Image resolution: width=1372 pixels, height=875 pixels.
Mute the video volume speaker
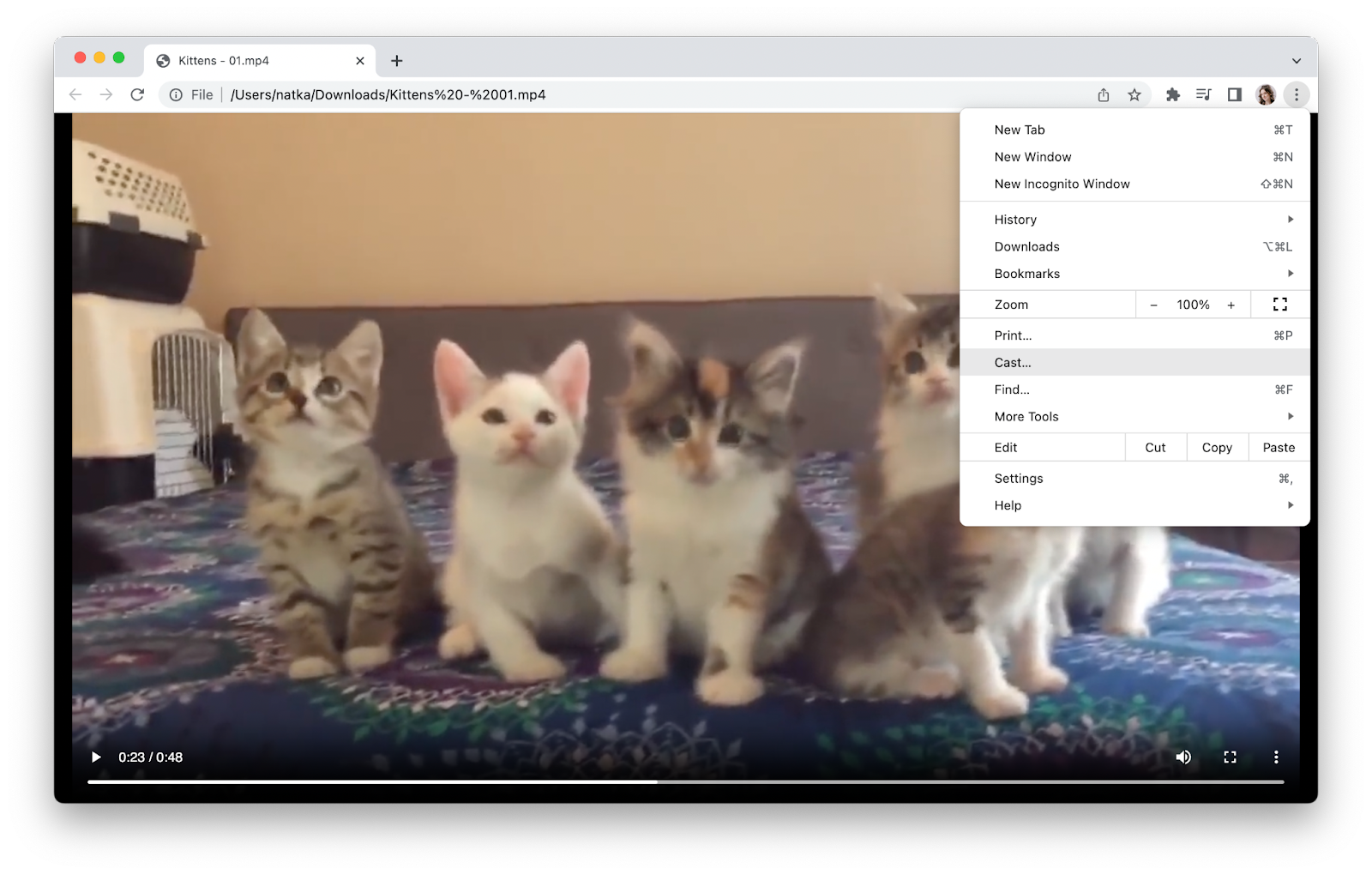pos(1183,757)
